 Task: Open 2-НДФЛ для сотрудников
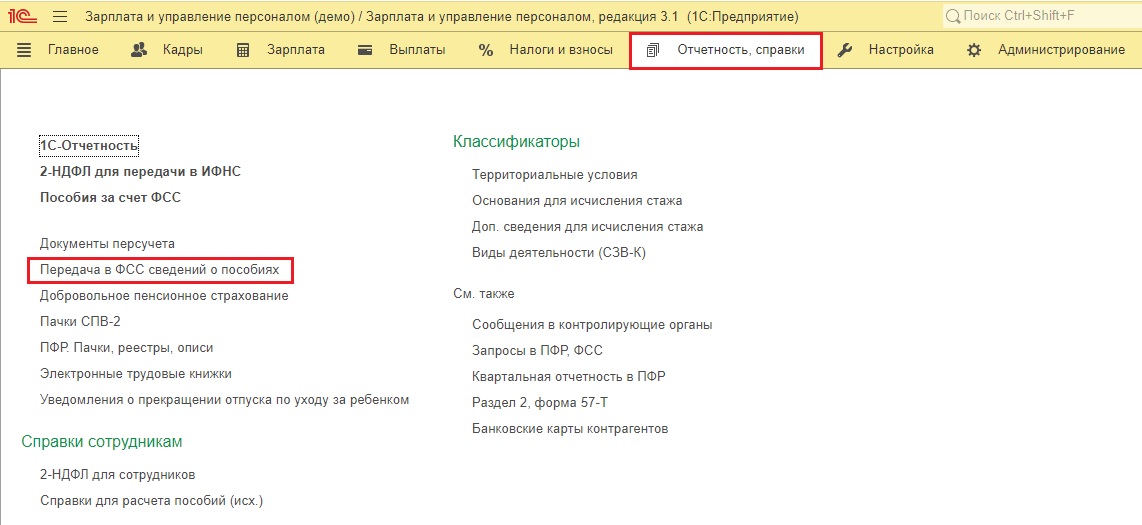pos(117,475)
